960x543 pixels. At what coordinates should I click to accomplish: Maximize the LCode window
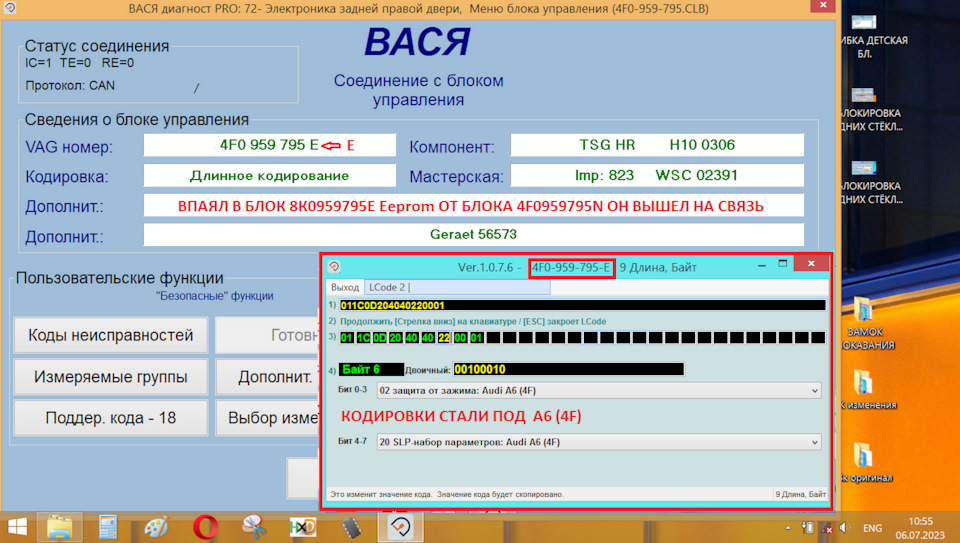(x=782, y=264)
